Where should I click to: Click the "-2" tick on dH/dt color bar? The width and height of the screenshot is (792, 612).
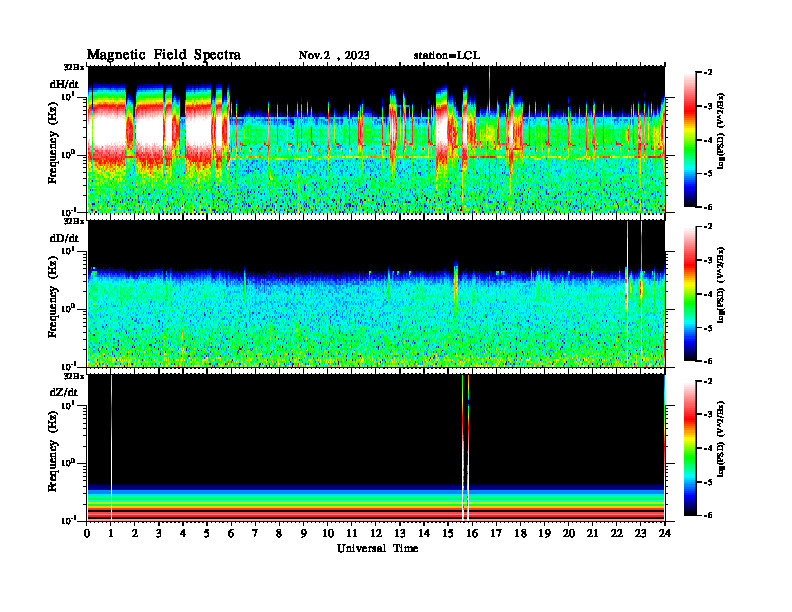point(708,73)
